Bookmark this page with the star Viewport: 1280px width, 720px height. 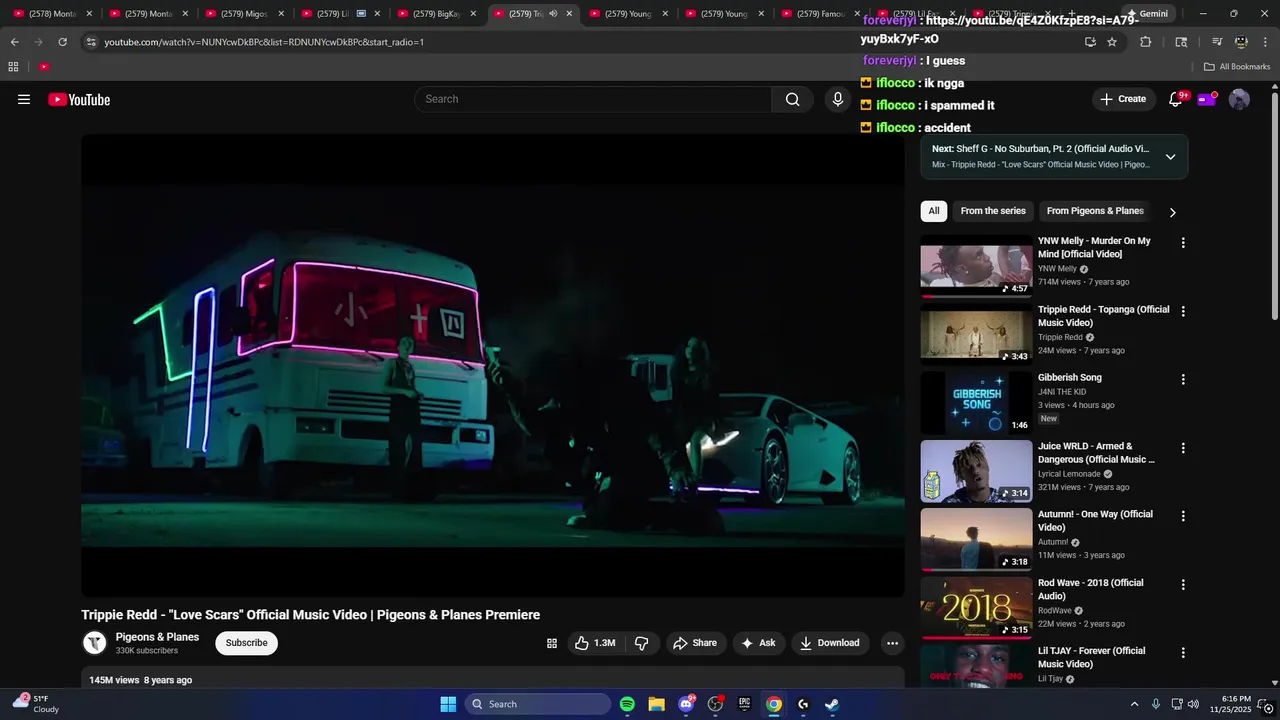(x=1112, y=42)
